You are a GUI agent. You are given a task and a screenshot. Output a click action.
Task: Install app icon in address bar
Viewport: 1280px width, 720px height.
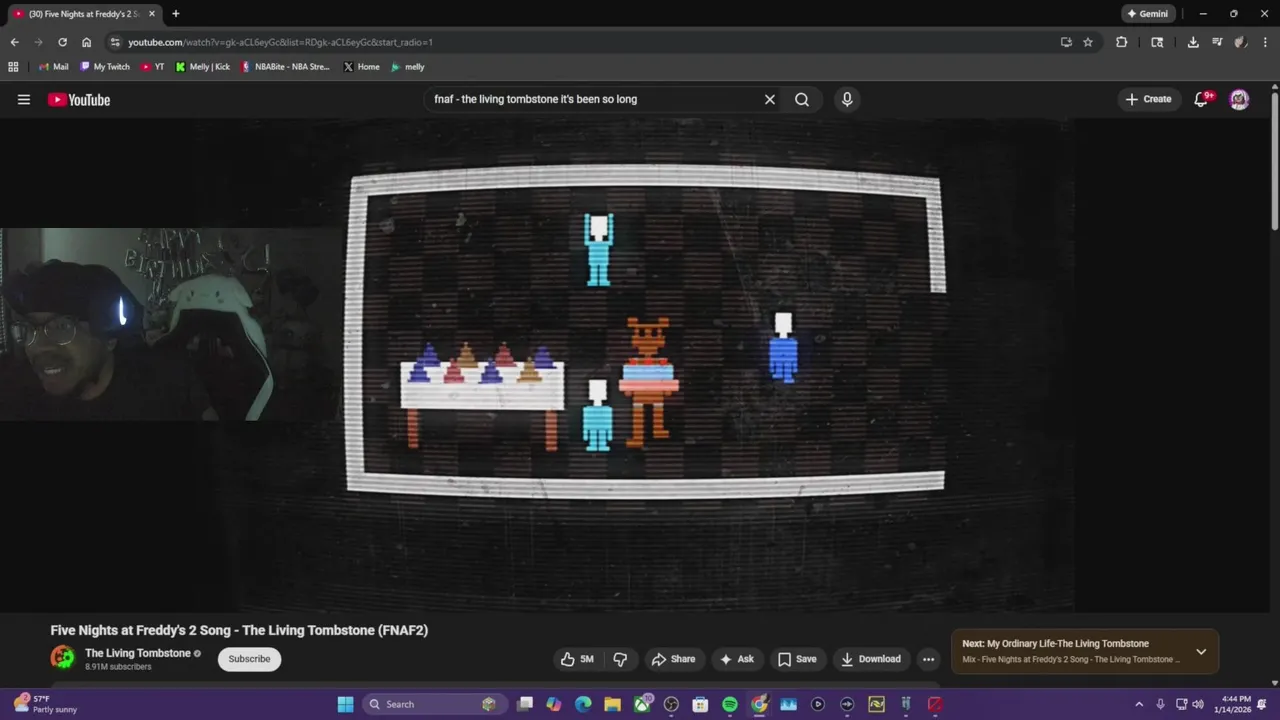[x=1066, y=42]
